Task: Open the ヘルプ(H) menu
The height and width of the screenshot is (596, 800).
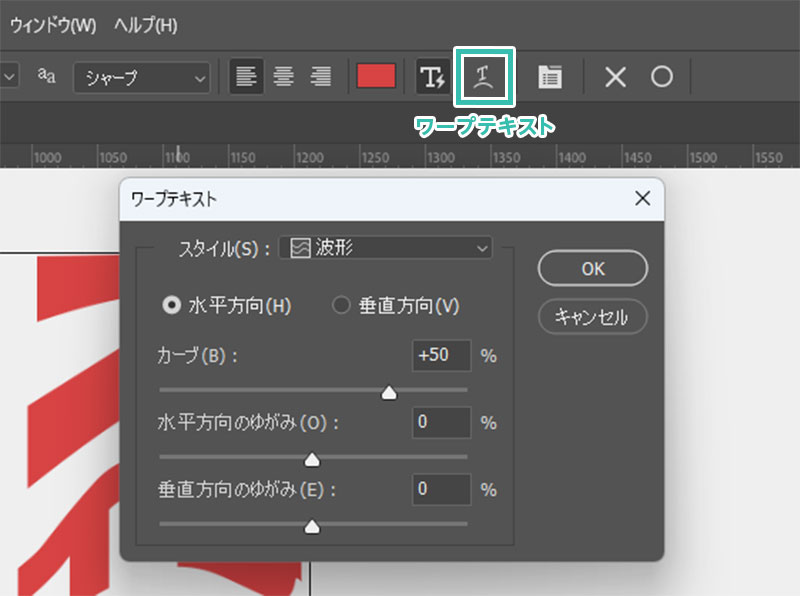Action: 146,25
